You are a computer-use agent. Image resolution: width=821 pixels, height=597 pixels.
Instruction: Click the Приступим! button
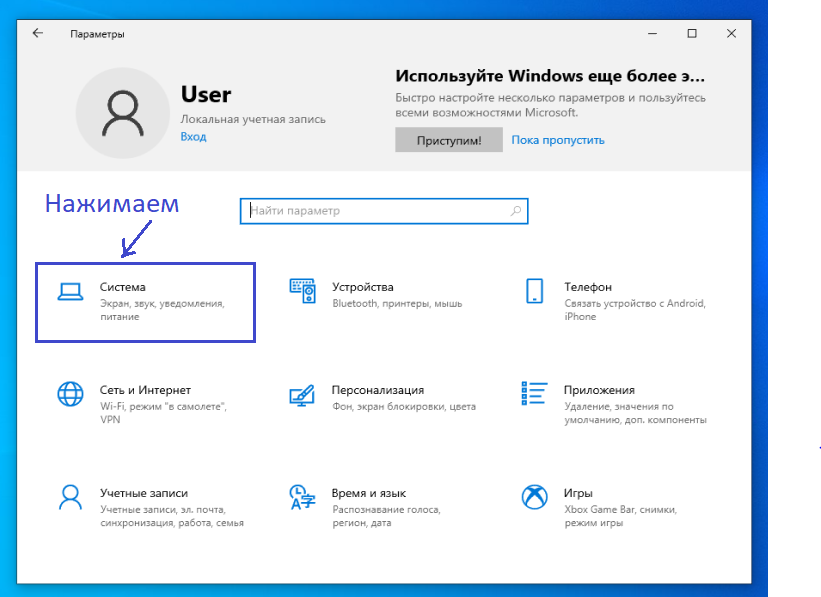pos(449,140)
